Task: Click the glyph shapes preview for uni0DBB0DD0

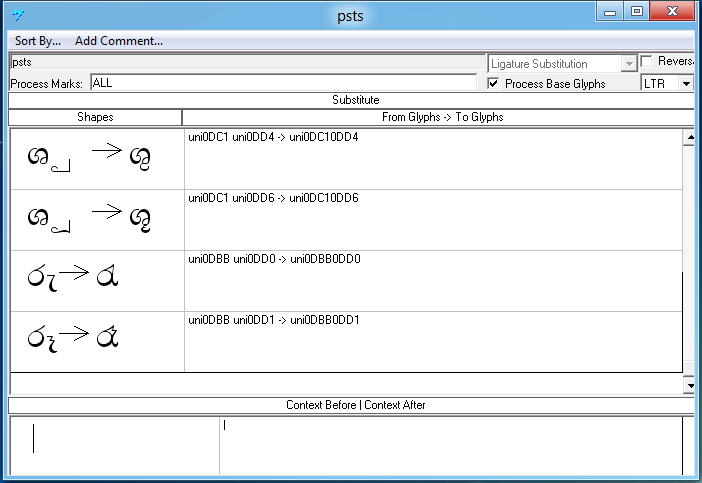Action: coord(97,281)
